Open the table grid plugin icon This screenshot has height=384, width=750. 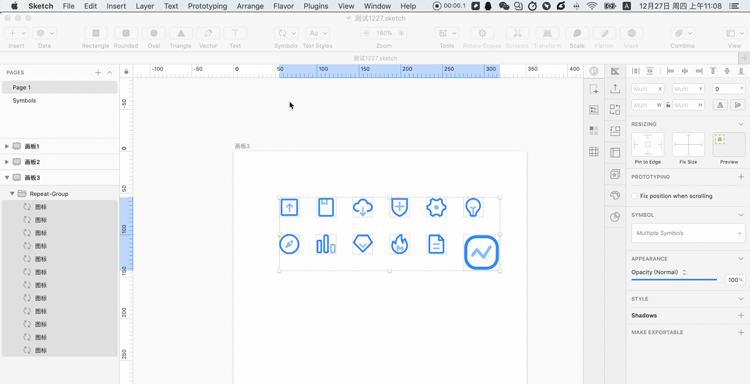point(594,152)
